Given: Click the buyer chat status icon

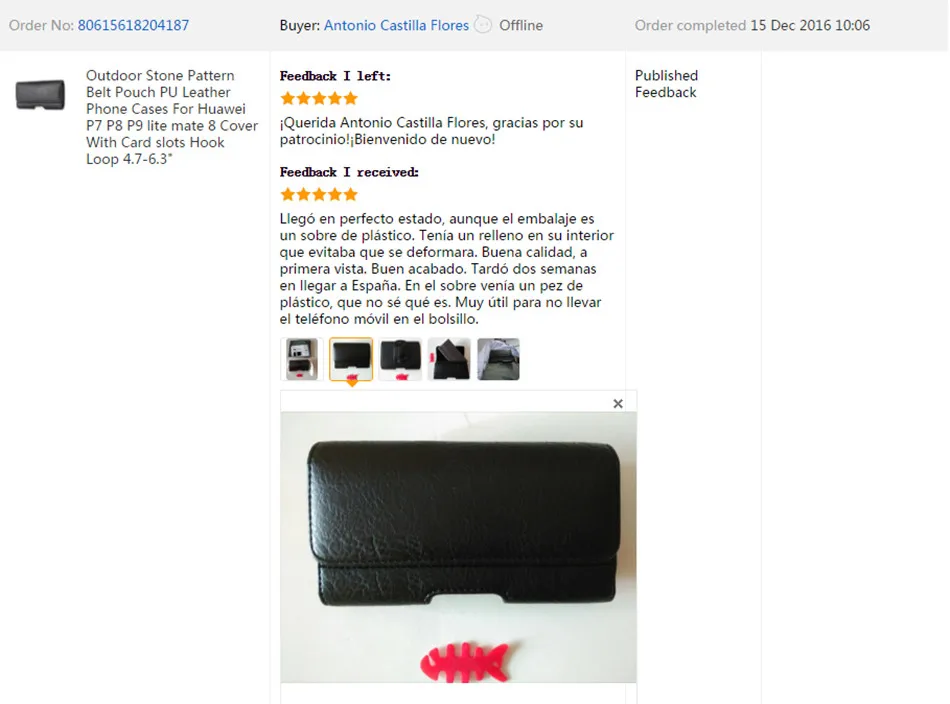Looking at the screenshot, I should [483, 25].
